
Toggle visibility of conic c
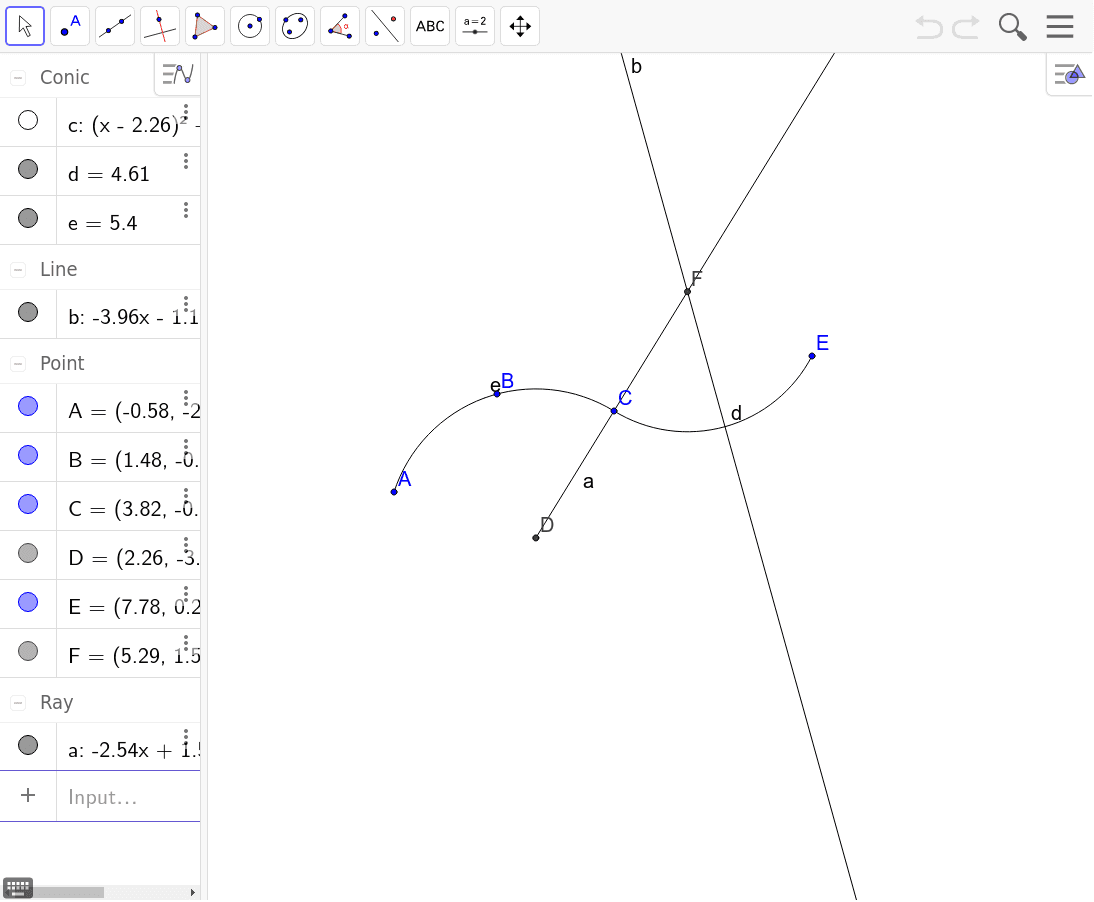coord(28,121)
